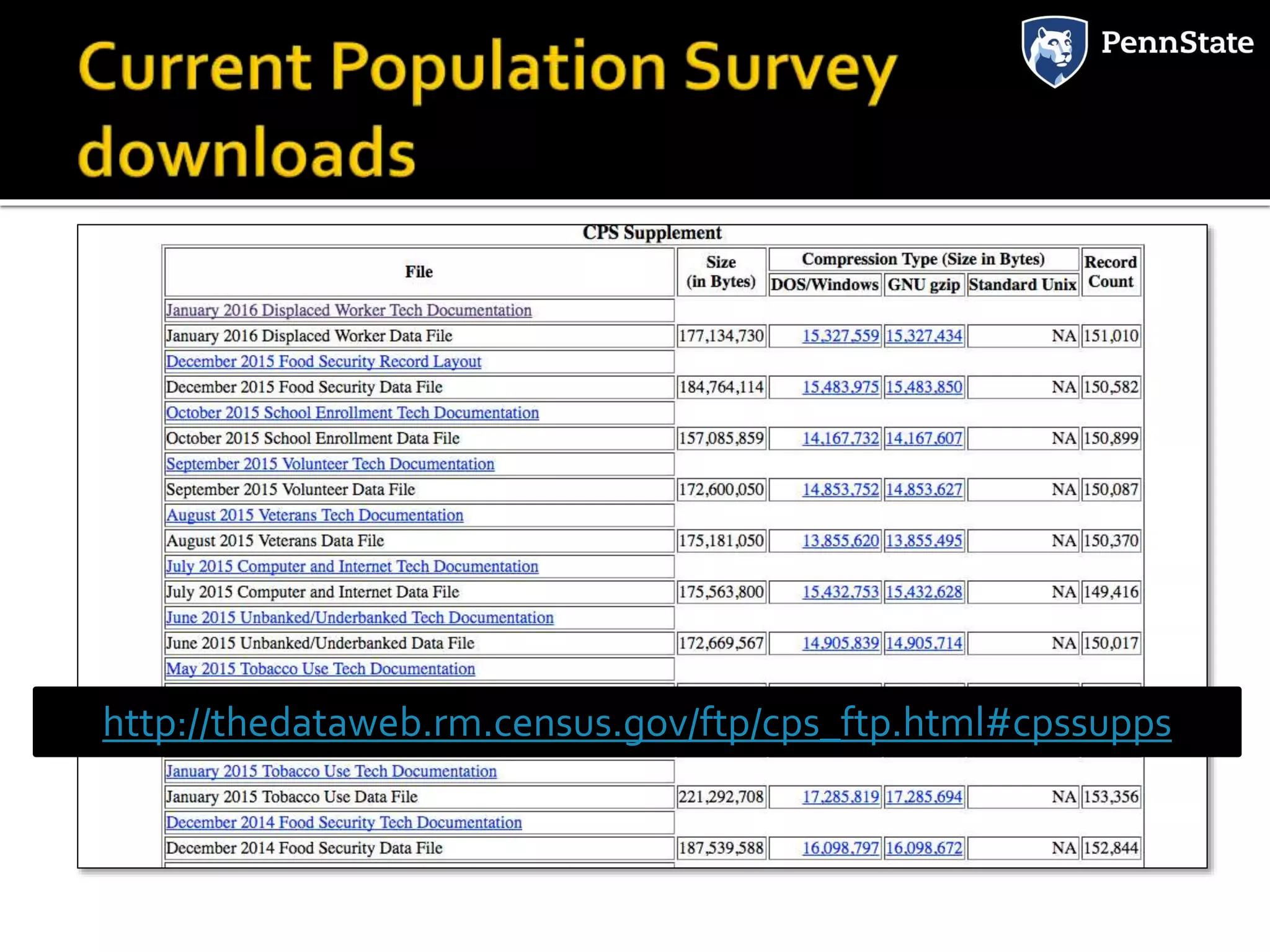Download GNU gzip file 15,483,850

924,387
